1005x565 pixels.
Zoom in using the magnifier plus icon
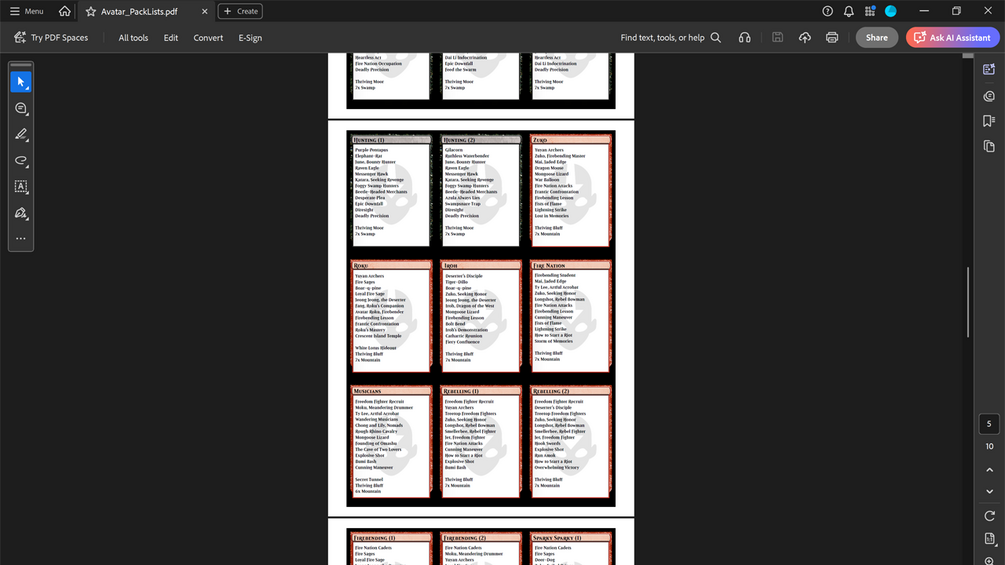[x=989, y=561]
